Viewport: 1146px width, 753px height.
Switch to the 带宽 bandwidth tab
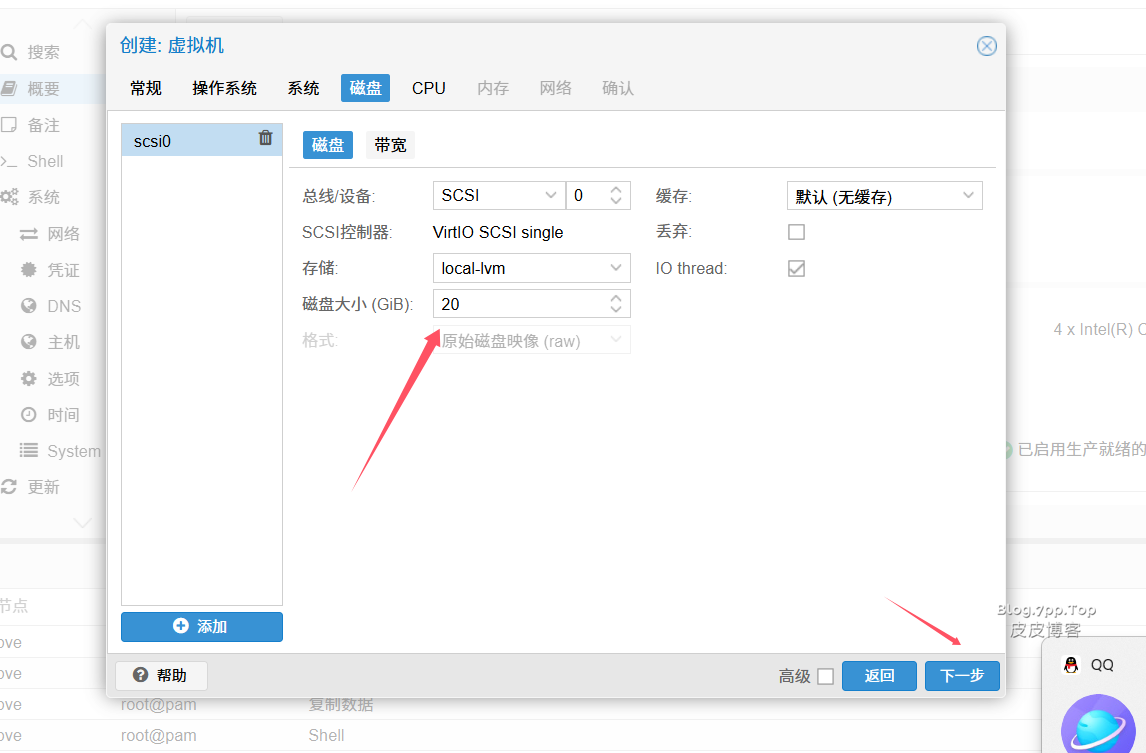pyautogui.click(x=390, y=145)
